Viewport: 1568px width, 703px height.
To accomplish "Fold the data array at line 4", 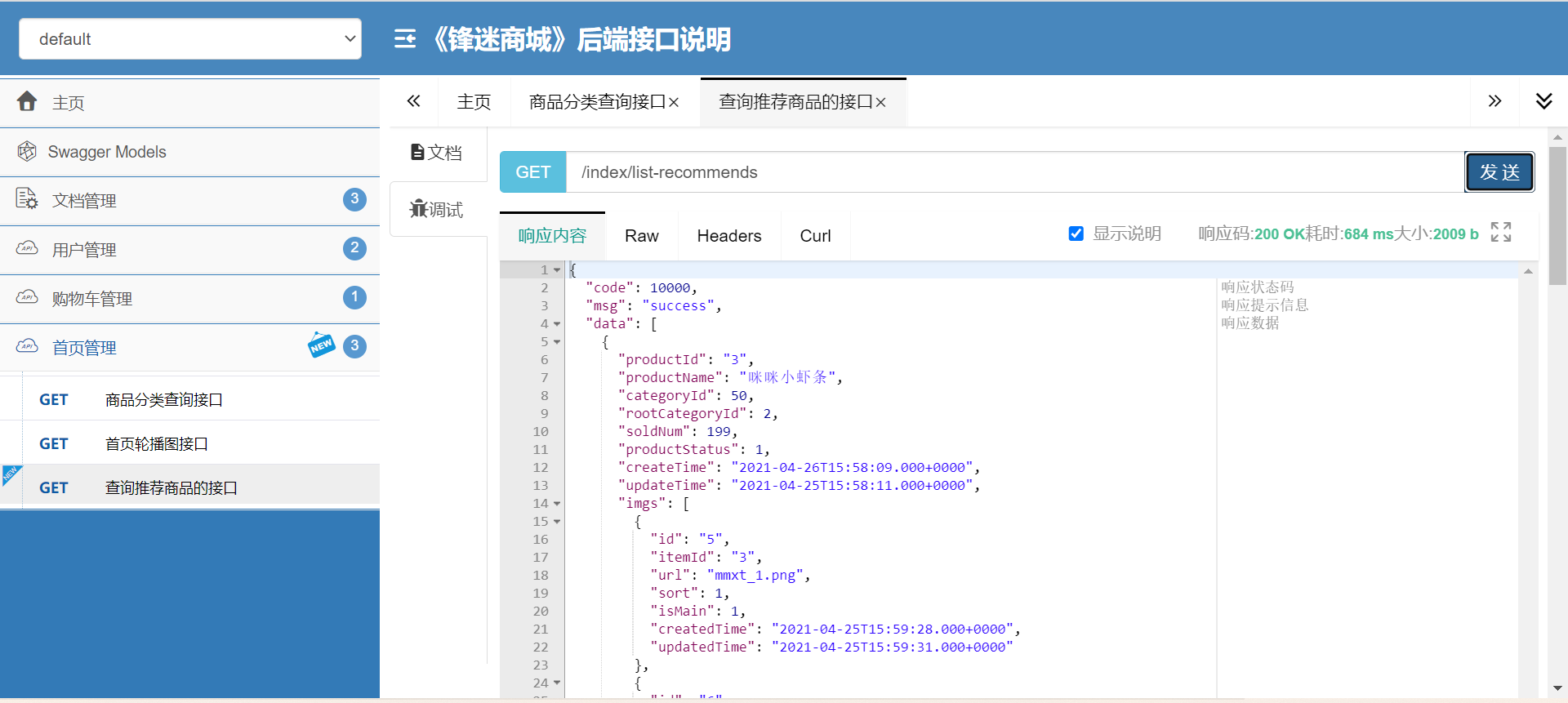I will [557, 324].
